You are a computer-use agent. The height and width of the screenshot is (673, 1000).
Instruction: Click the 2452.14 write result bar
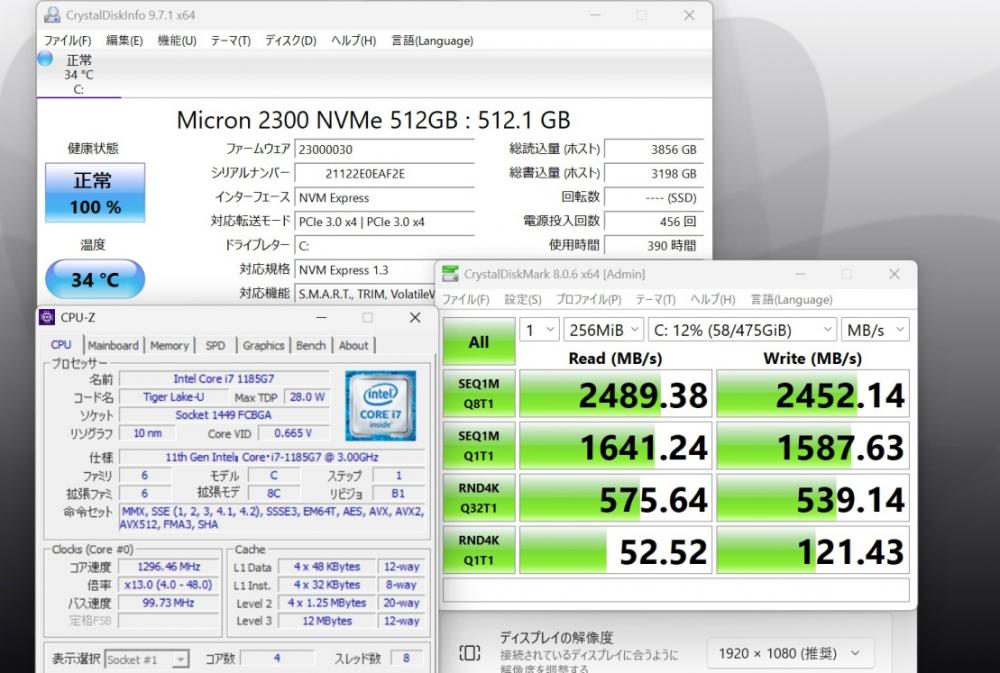pos(812,394)
